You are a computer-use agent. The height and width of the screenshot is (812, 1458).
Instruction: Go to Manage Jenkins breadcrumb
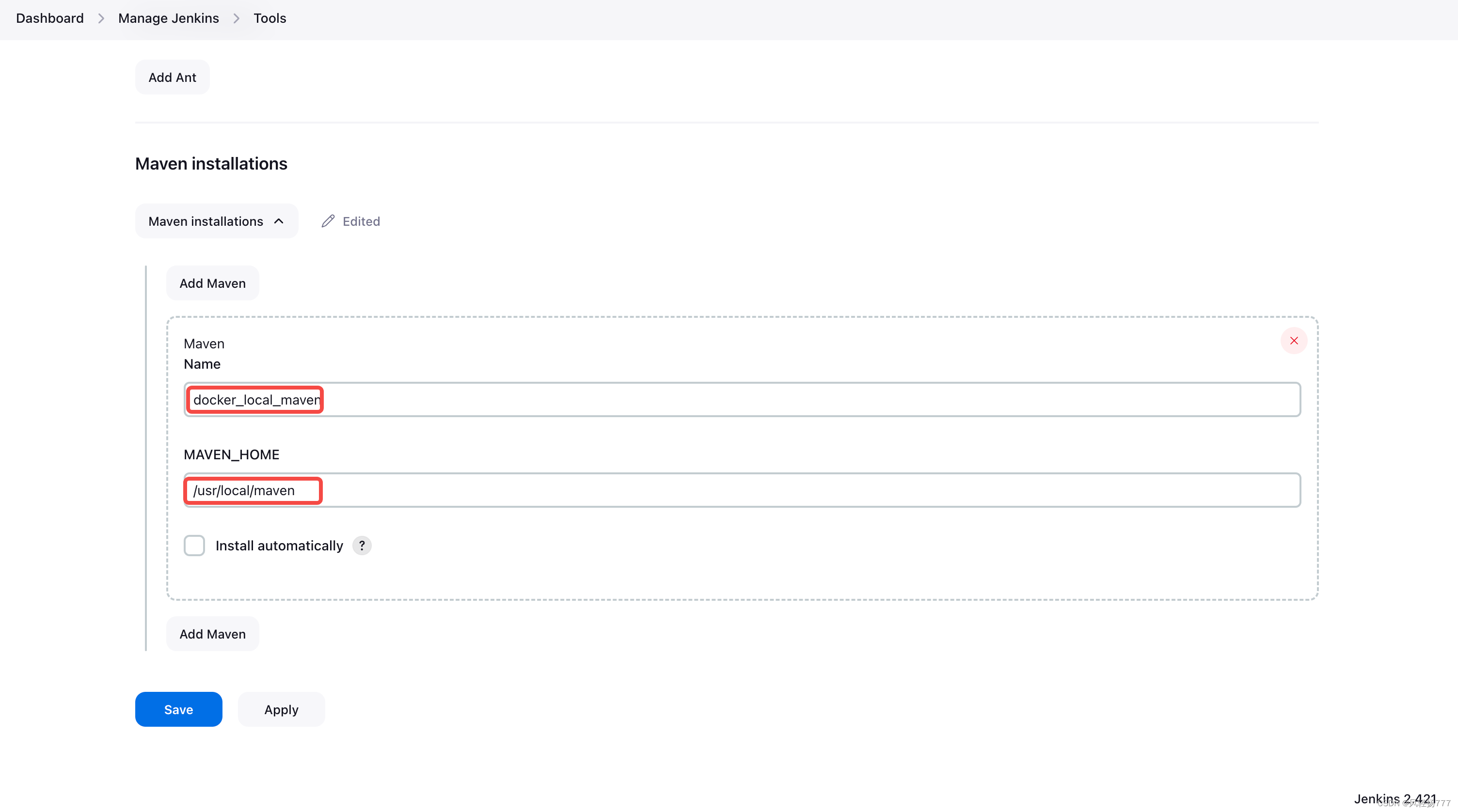pos(168,18)
